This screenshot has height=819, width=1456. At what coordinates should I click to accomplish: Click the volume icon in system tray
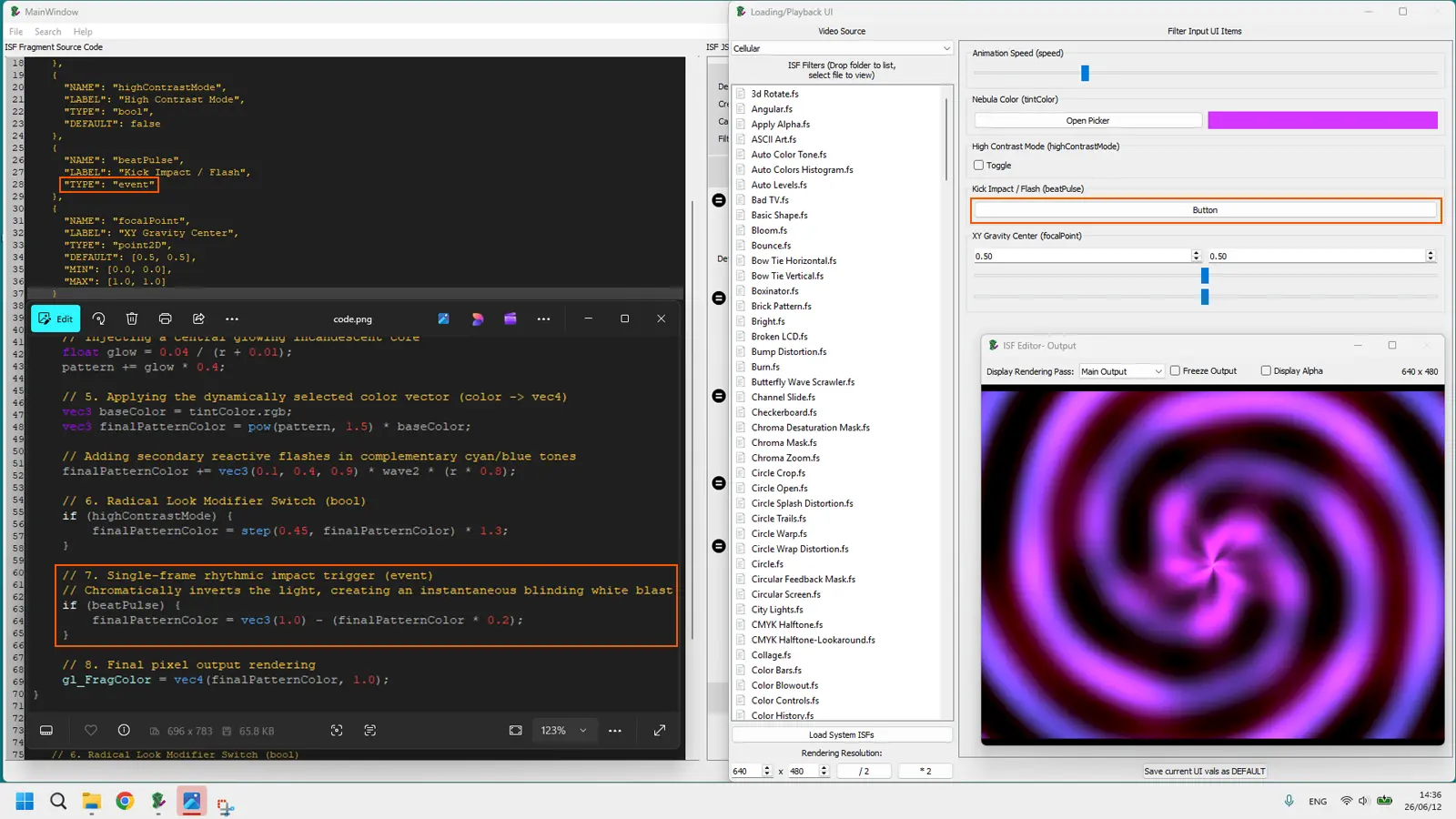pyautogui.click(x=1363, y=802)
